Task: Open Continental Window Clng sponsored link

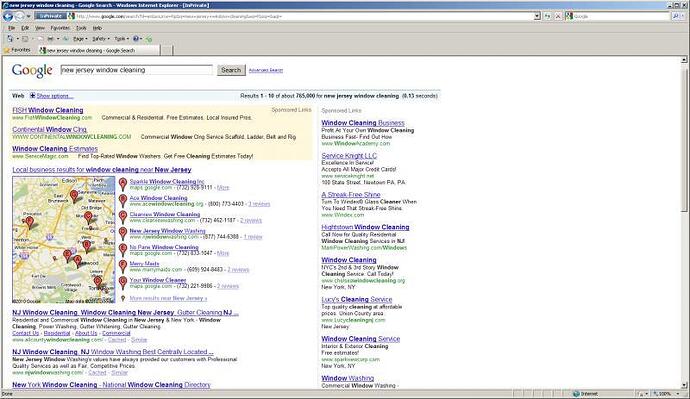Action: pyautogui.click(x=49, y=129)
